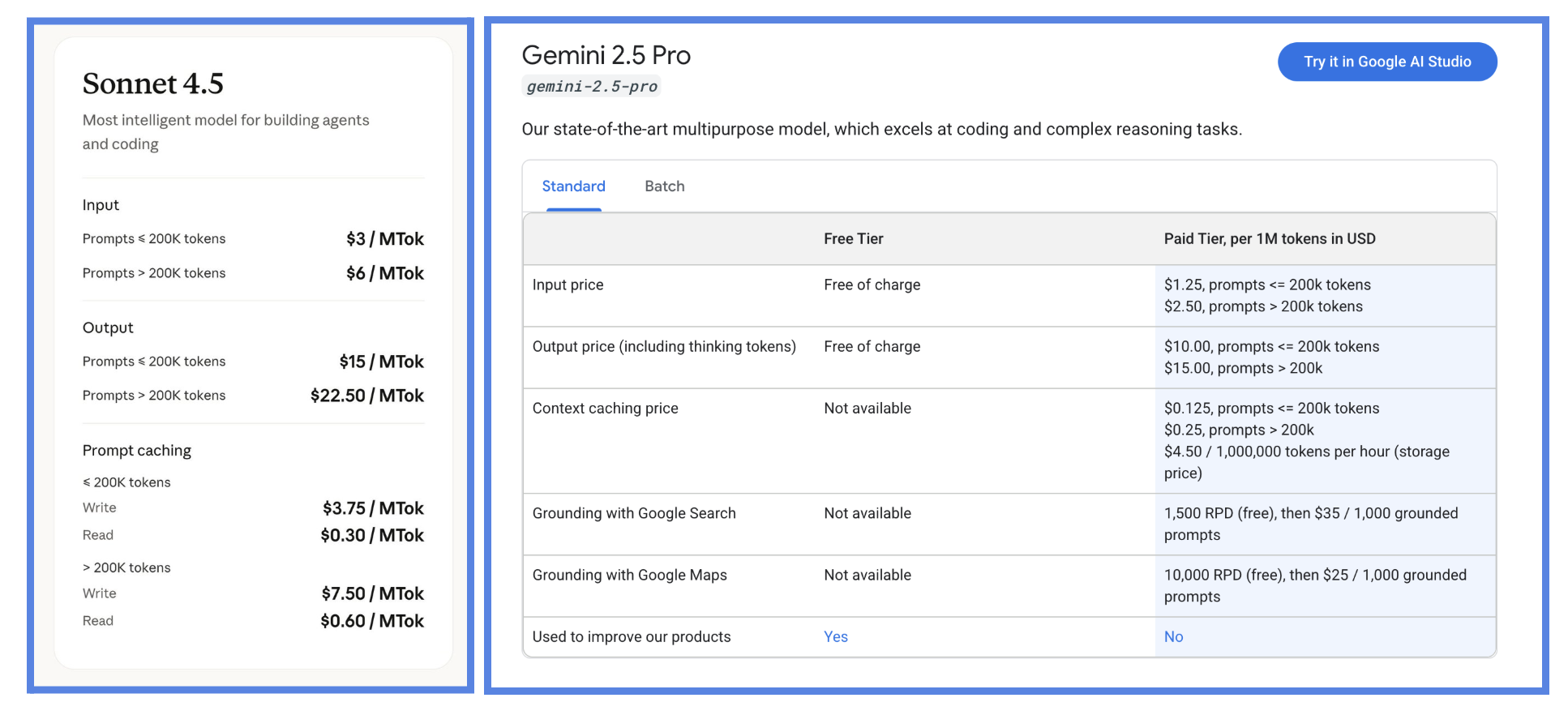Viewport: 1568px width, 715px height.
Task: Select the Free Tier column header
Action: (x=853, y=238)
